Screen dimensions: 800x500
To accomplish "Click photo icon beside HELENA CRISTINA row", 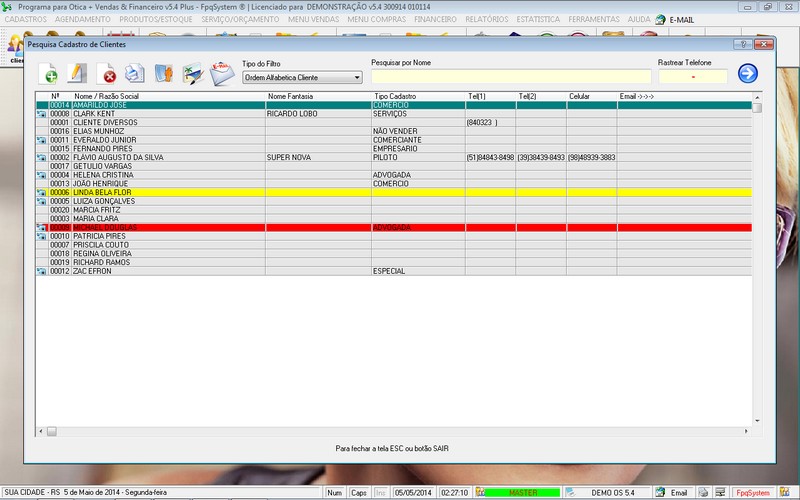I will (41, 175).
